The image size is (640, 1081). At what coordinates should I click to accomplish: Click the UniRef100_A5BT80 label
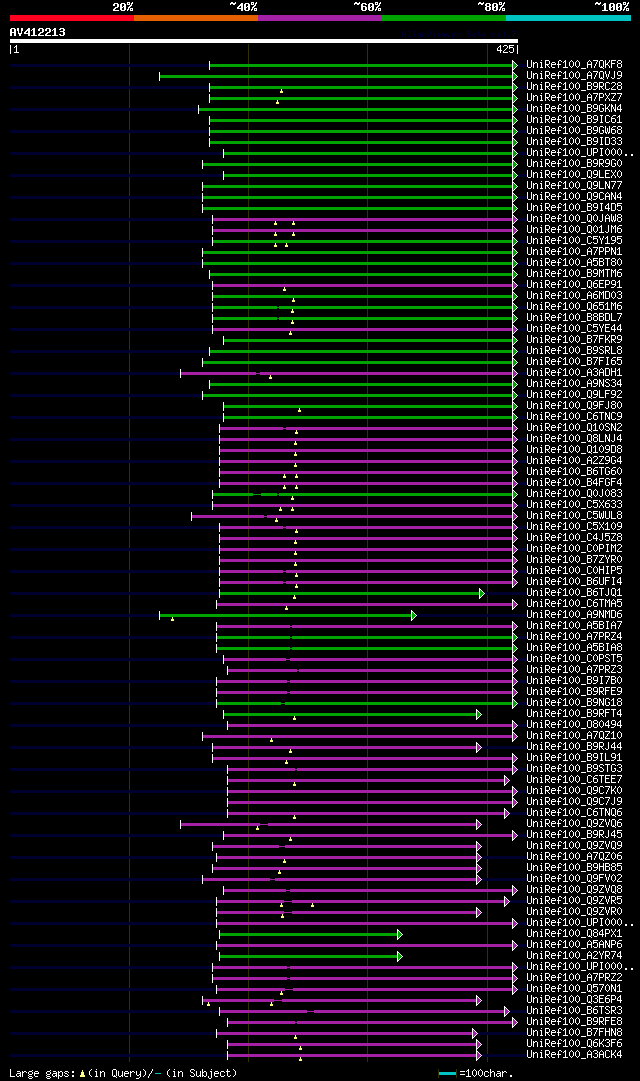pos(574,263)
